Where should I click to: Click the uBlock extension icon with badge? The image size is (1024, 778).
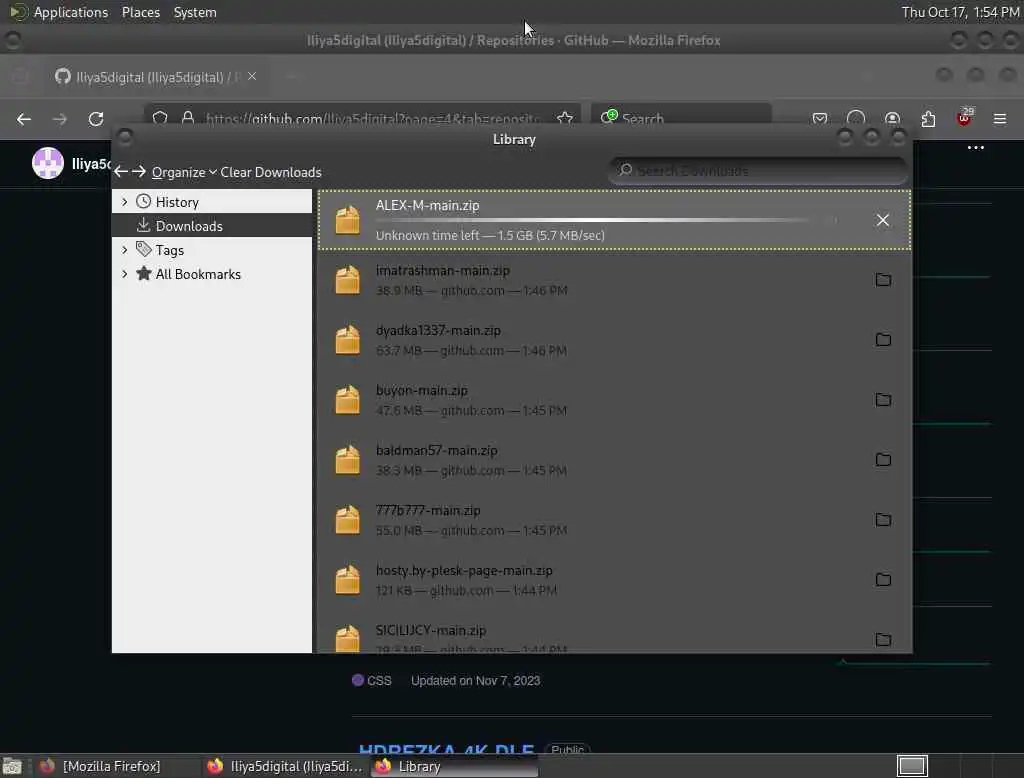[964, 118]
